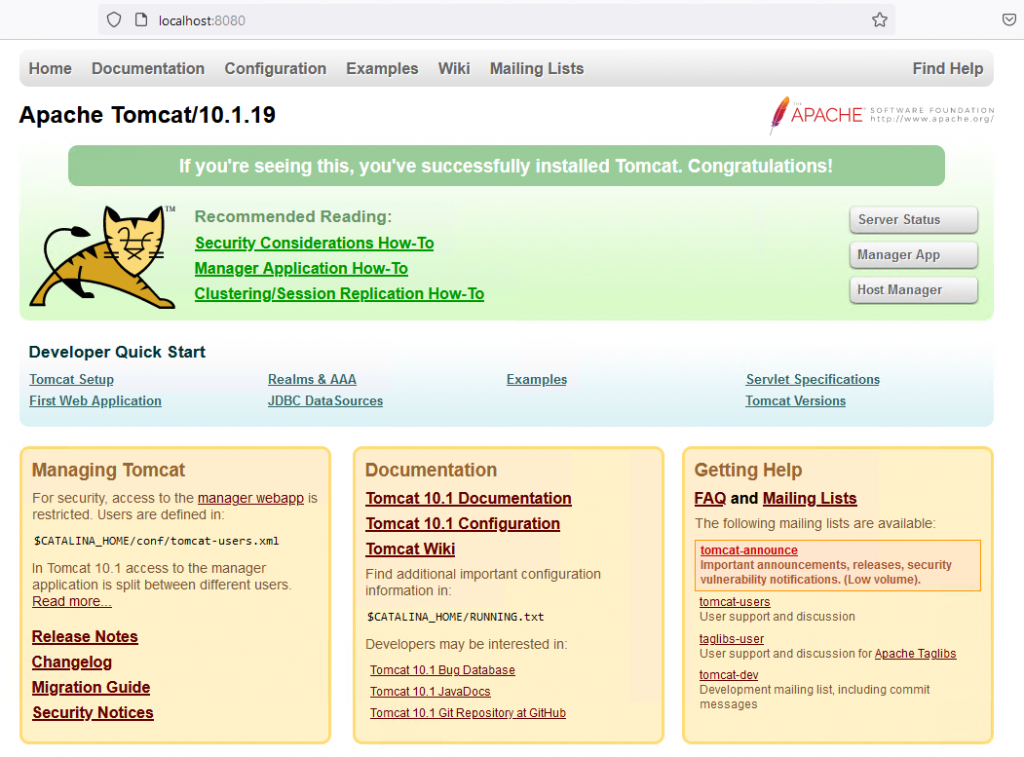Click the Server Status button
This screenshot has width=1024, height=757.
914,220
